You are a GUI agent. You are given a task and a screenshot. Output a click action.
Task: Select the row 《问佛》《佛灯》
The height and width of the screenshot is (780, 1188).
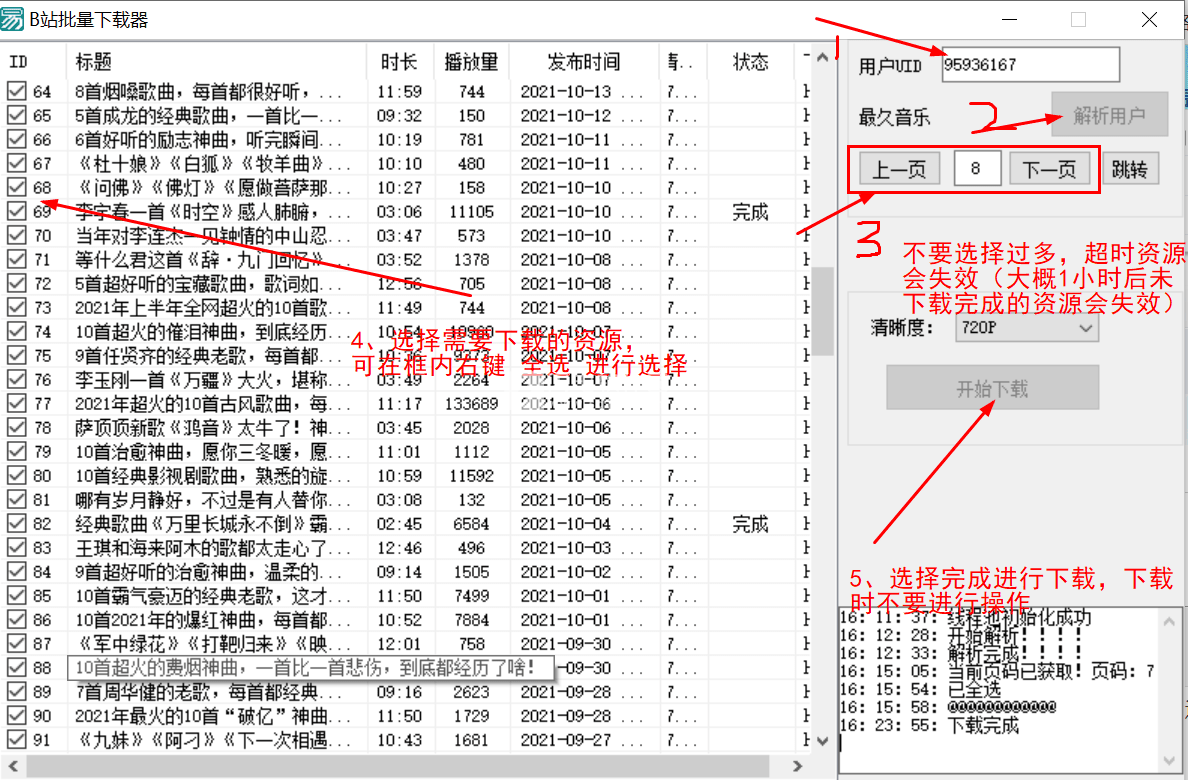405,187
